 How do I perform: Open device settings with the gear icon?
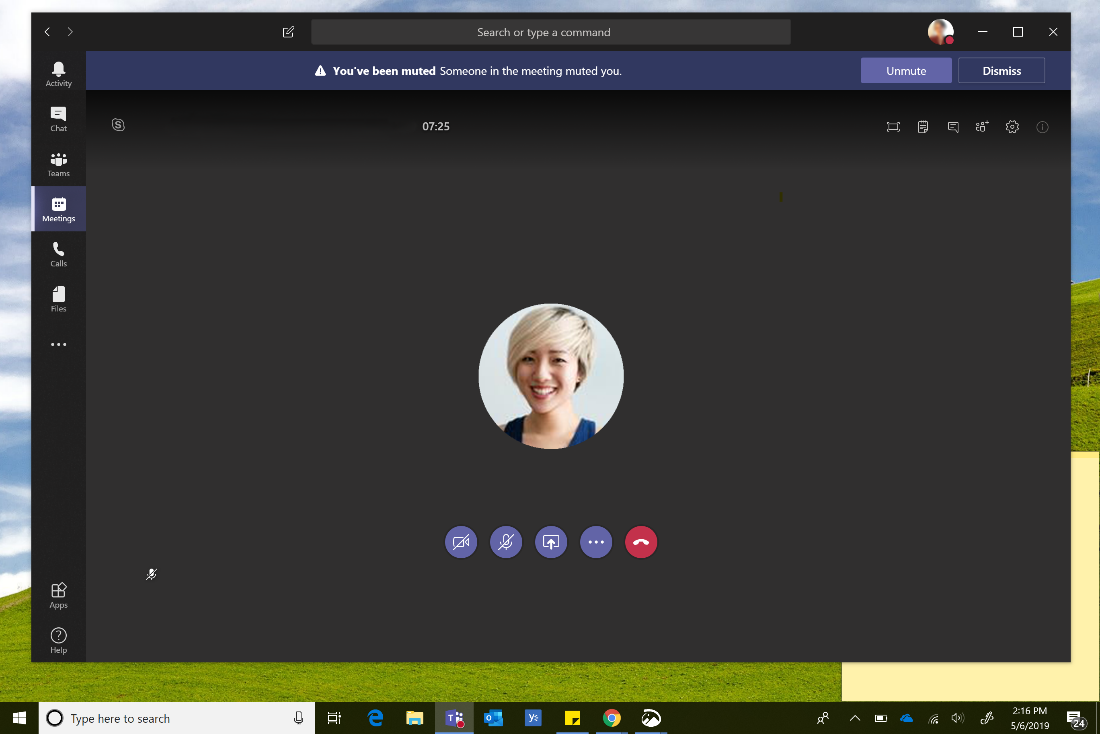[1012, 127]
